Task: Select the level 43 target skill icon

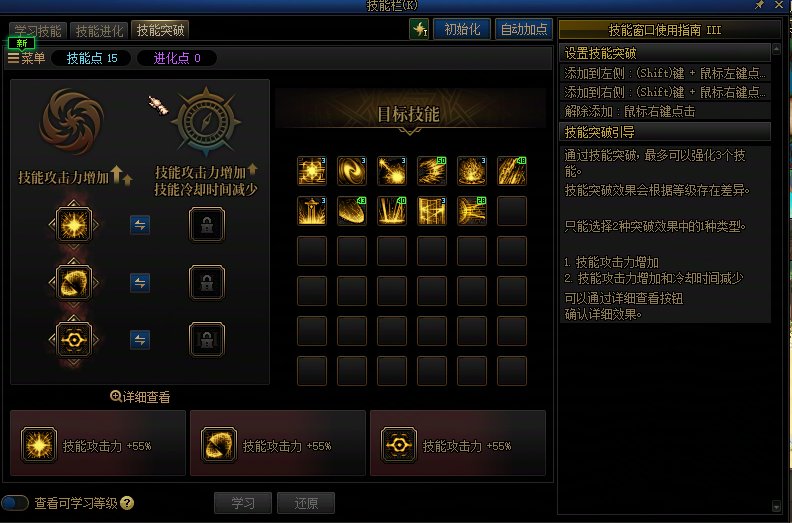Action: [x=352, y=211]
